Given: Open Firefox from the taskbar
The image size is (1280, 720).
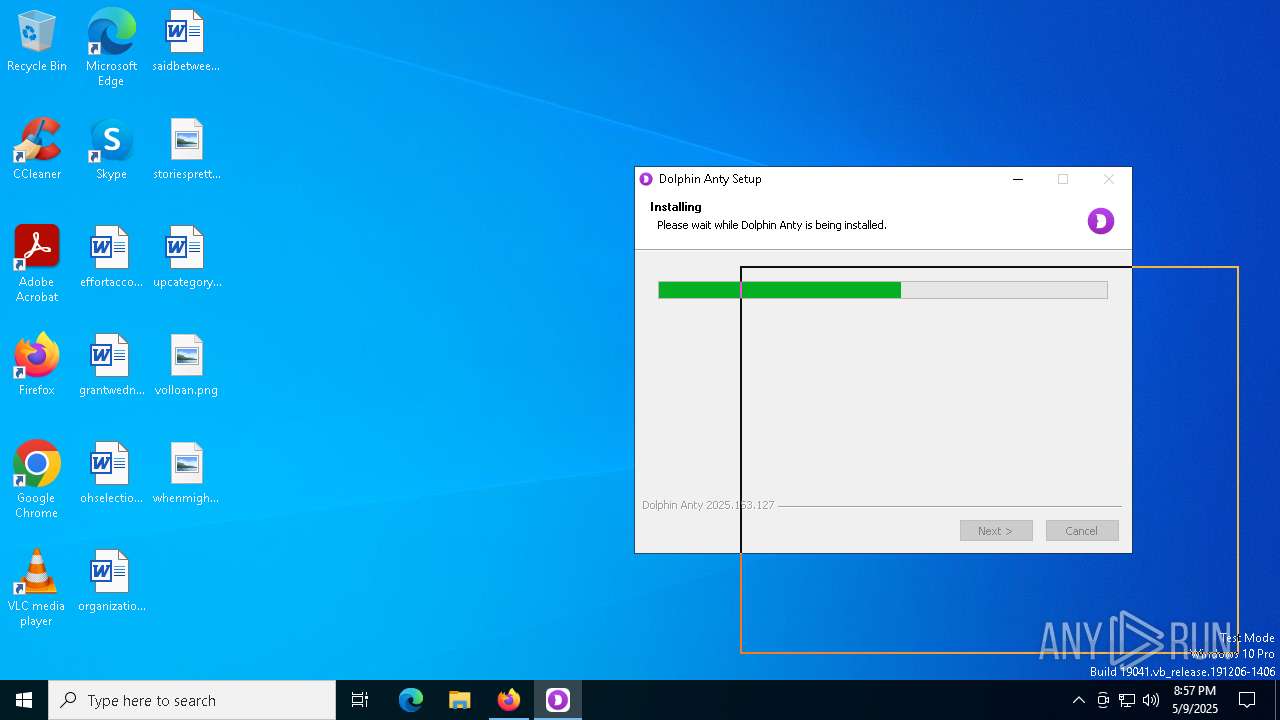Looking at the screenshot, I should [x=509, y=700].
